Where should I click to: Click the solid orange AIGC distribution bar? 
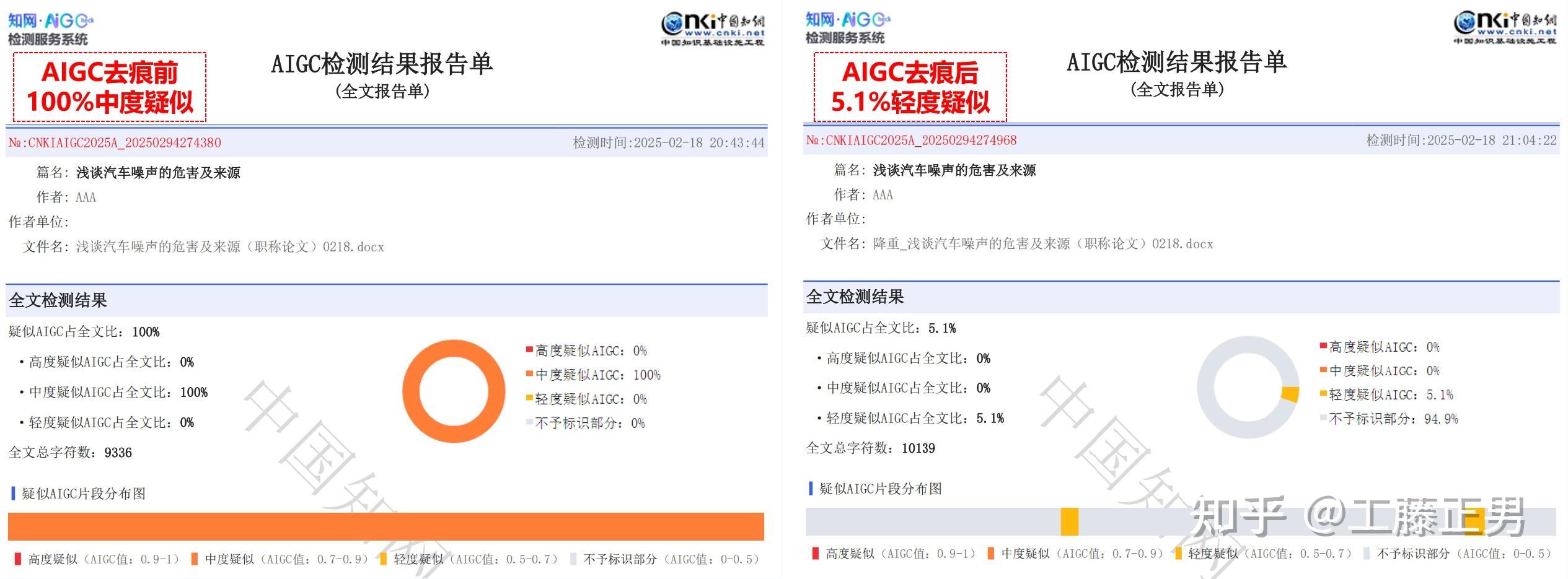pos(386,527)
